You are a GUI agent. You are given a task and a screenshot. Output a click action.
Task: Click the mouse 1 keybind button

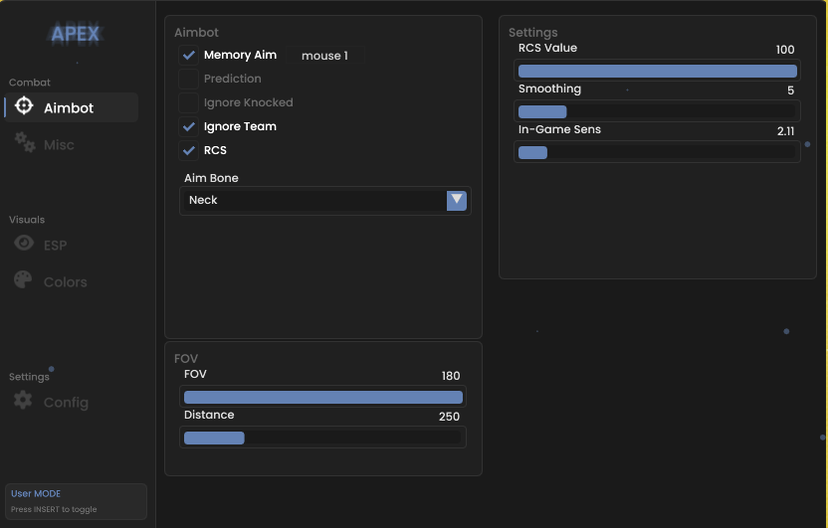pyautogui.click(x=325, y=56)
